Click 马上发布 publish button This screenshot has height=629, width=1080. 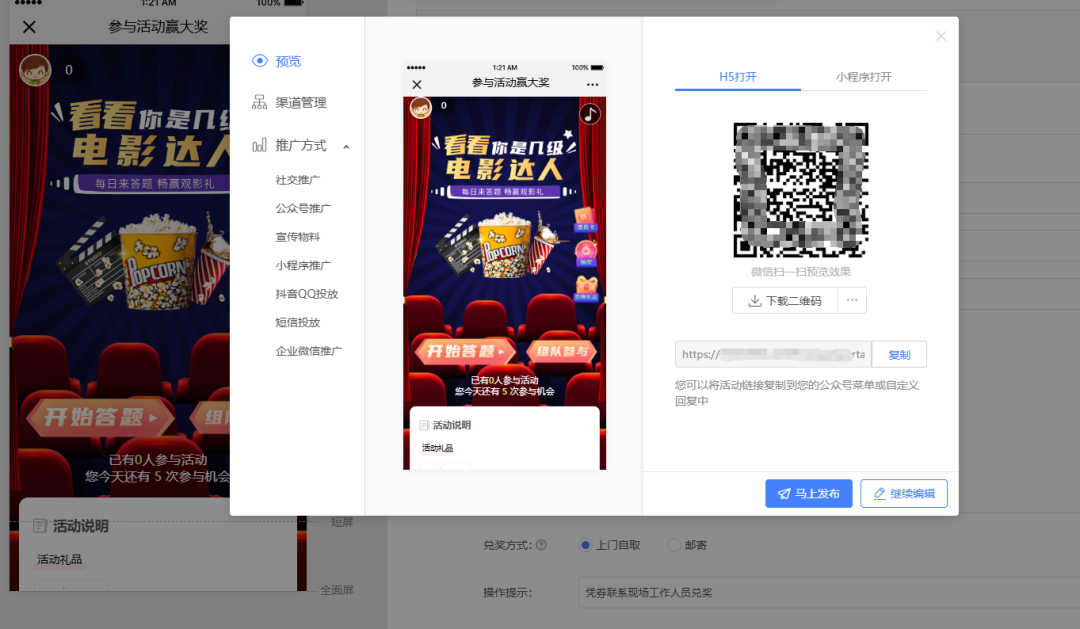point(809,493)
